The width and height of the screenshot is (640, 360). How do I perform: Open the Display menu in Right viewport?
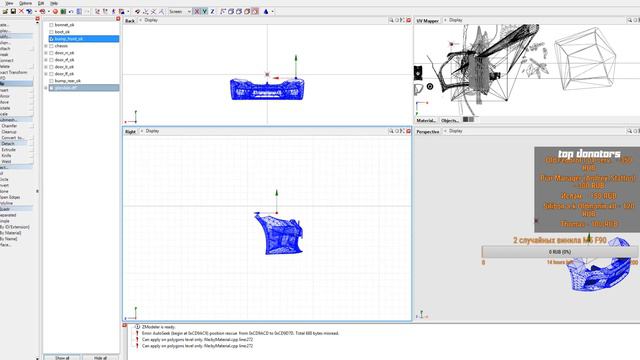pos(152,131)
